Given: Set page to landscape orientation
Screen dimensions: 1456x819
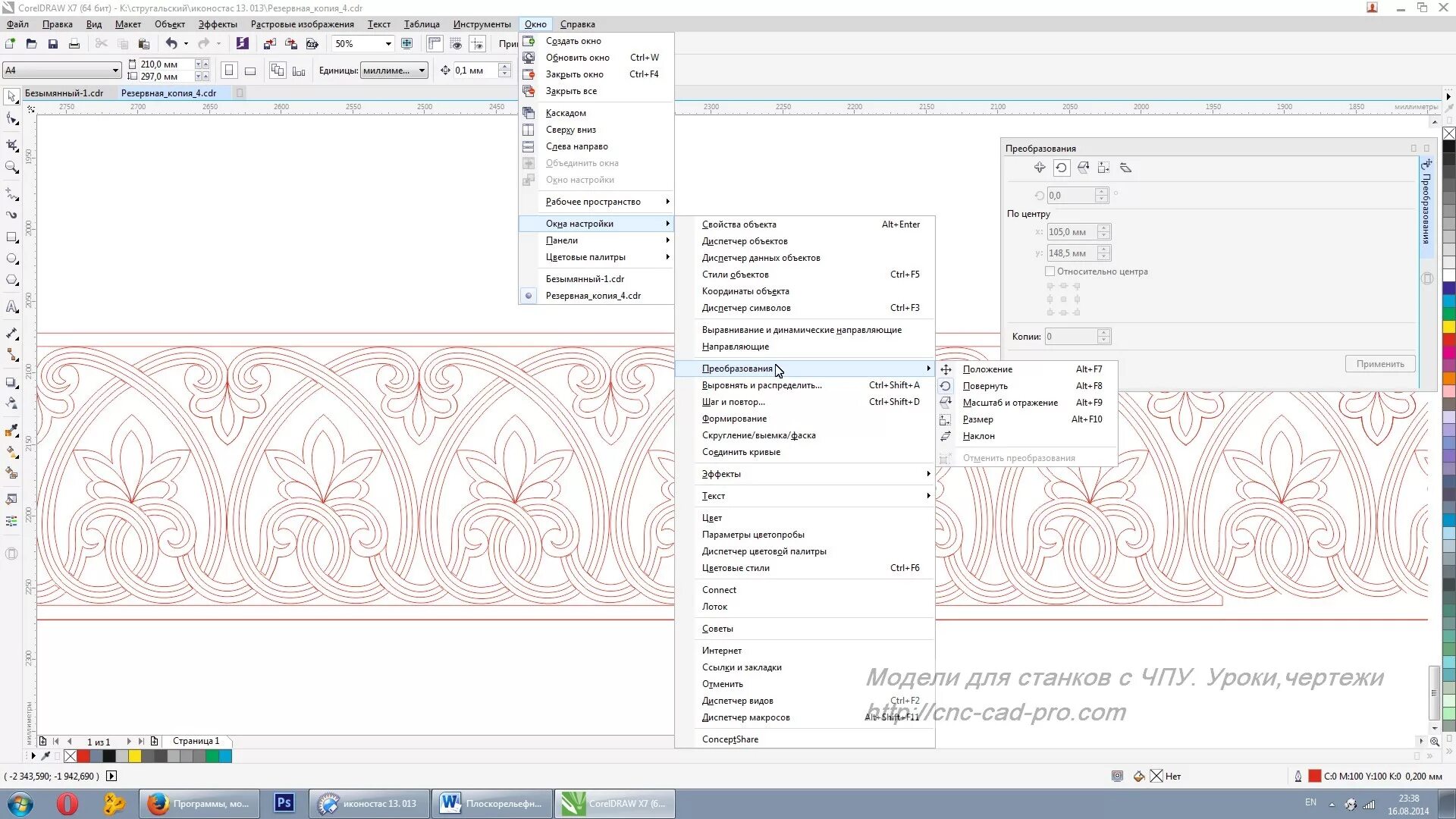Looking at the screenshot, I should (250, 71).
